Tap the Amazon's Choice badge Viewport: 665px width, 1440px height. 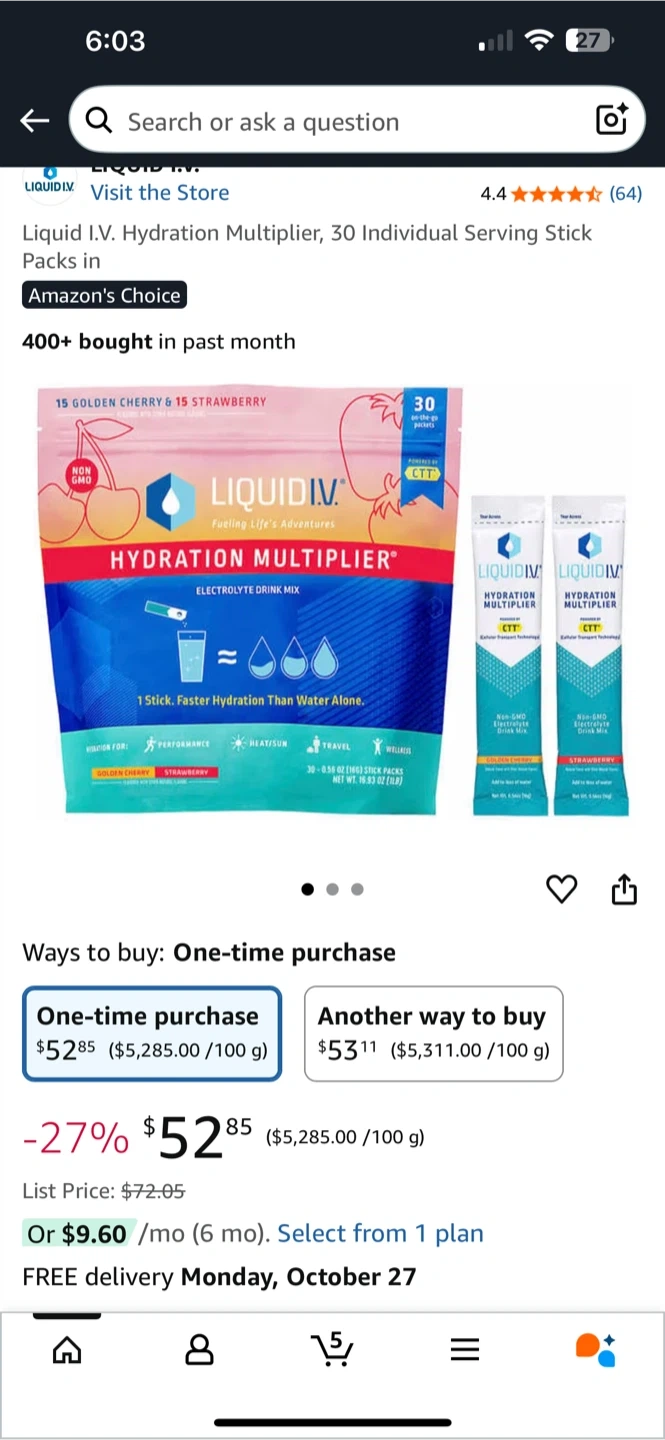pyautogui.click(x=105, y=295)
